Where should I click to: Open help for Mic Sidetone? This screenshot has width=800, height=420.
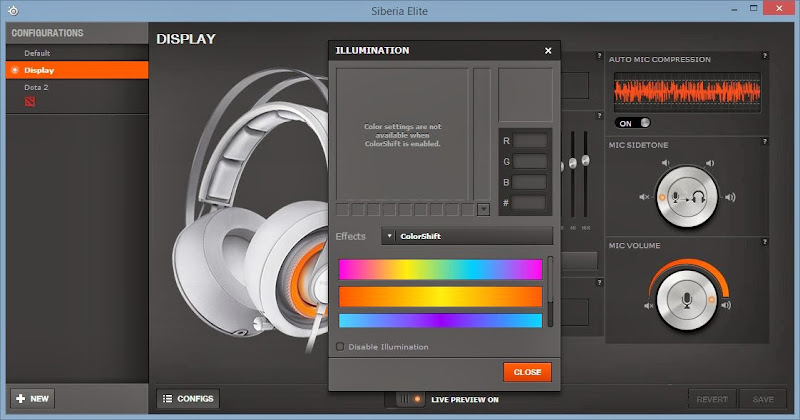pyautogui.click(x=764, y=141)
